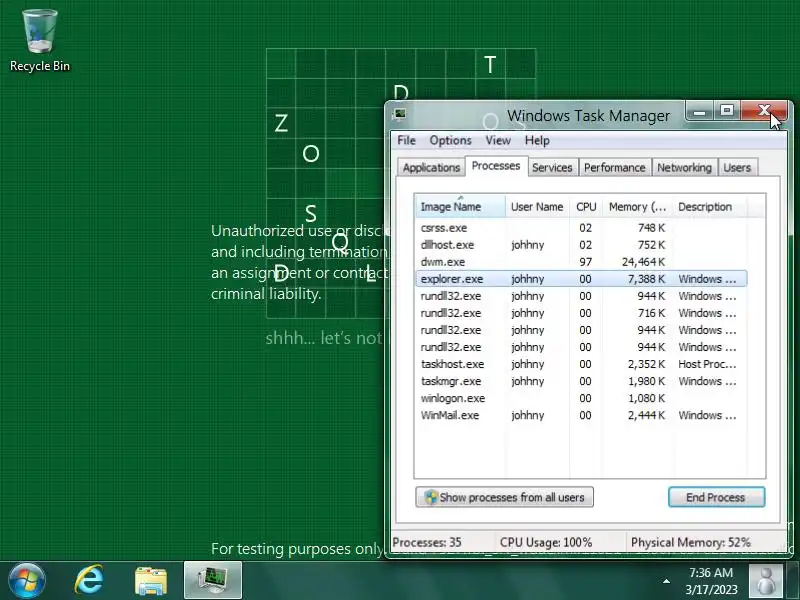Select the csrss.exe process row
This screenshot has width=800, height=600.
point(581,228)
